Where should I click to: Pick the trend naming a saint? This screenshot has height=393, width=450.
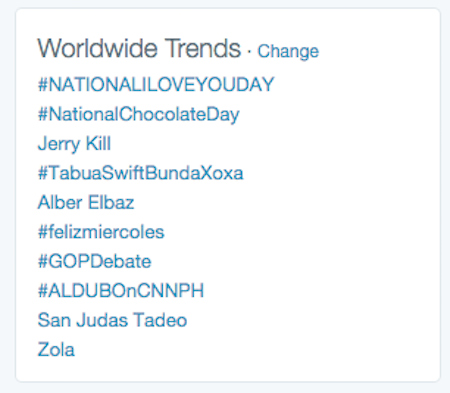click(112, 320)
